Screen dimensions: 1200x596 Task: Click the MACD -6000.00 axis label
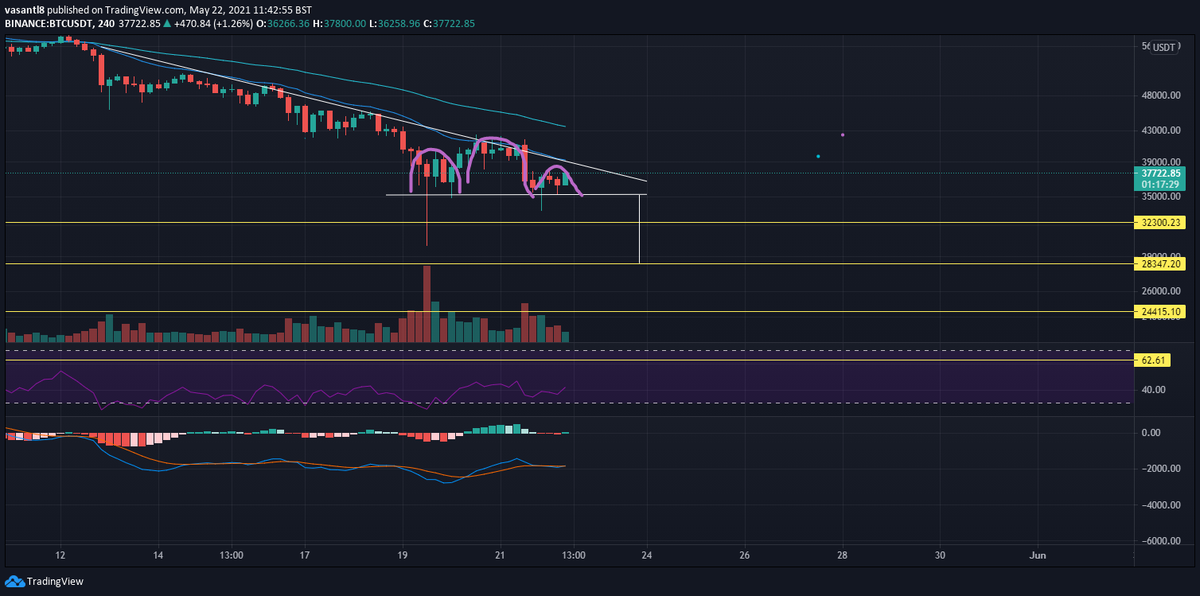[x=1162, y=541]
